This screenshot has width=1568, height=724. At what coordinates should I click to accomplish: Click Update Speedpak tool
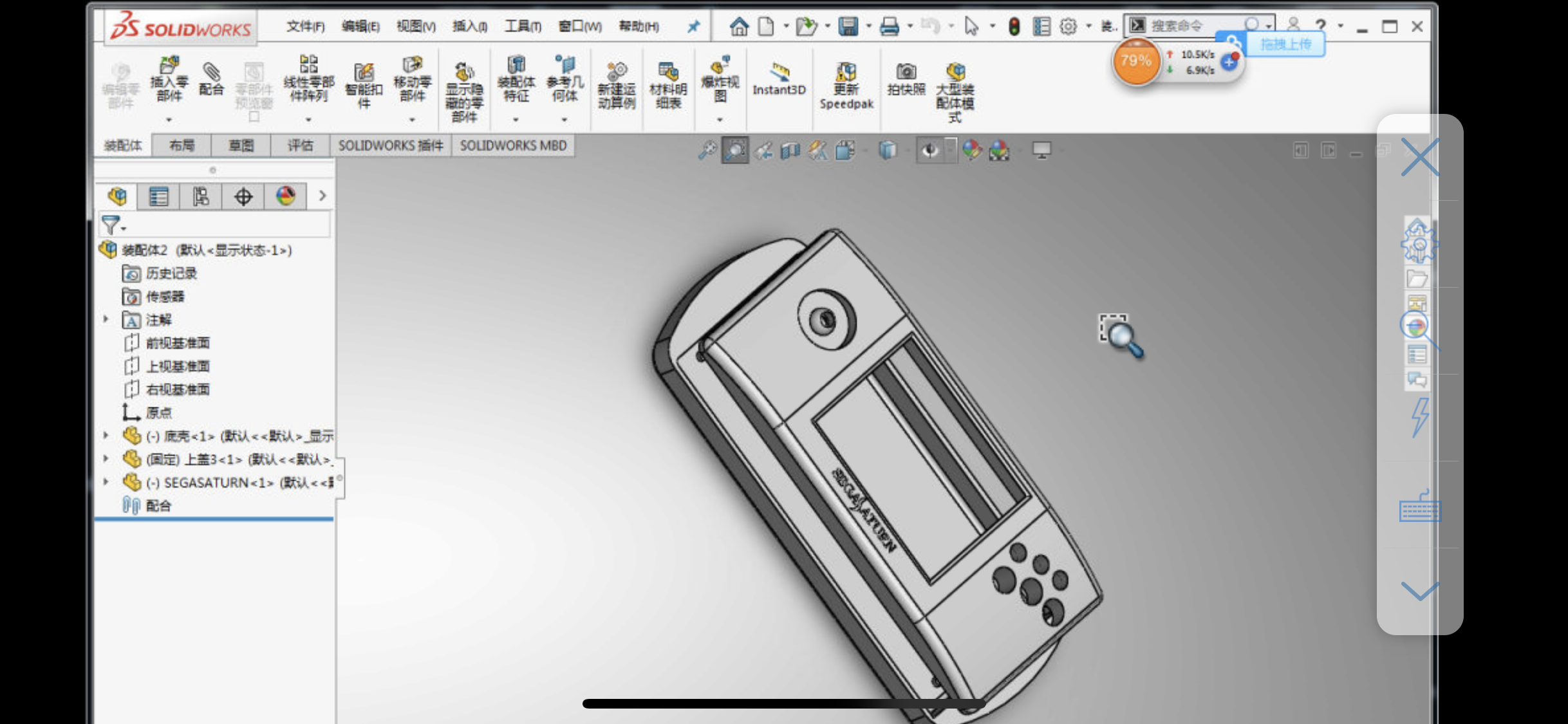(846, 86)
